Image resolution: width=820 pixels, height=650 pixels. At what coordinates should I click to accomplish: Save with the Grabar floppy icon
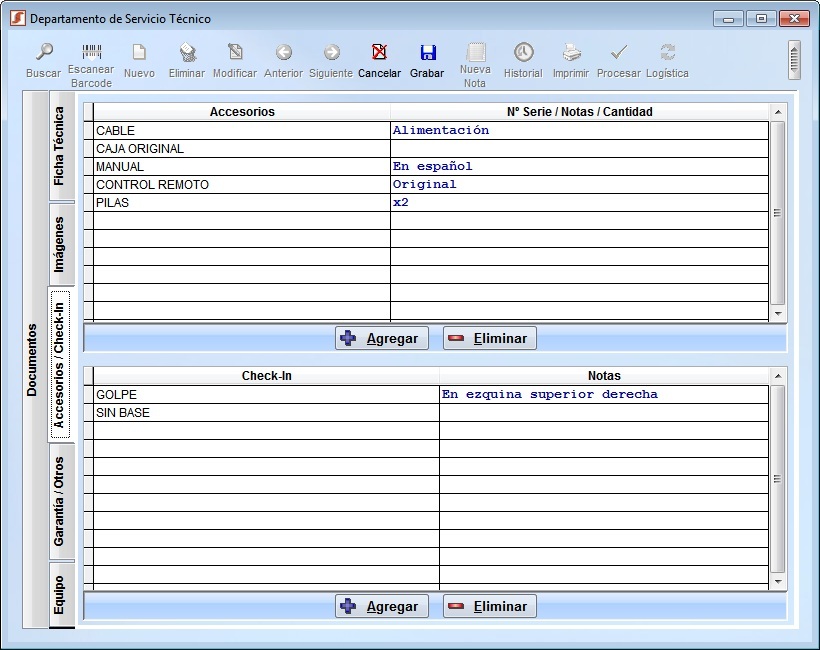[427, 52]
